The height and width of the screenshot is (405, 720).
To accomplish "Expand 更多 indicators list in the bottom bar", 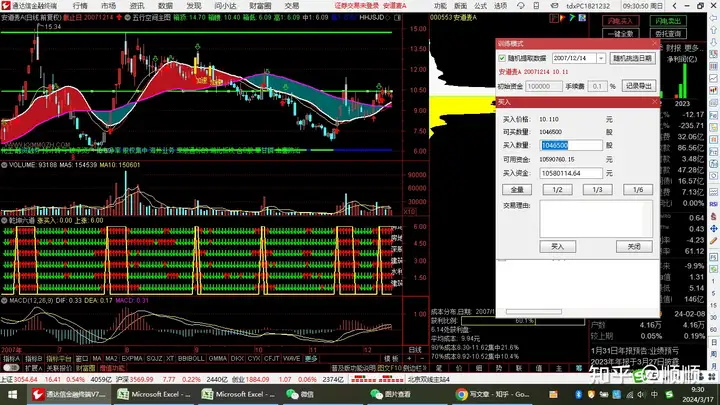I will (311, 359).
